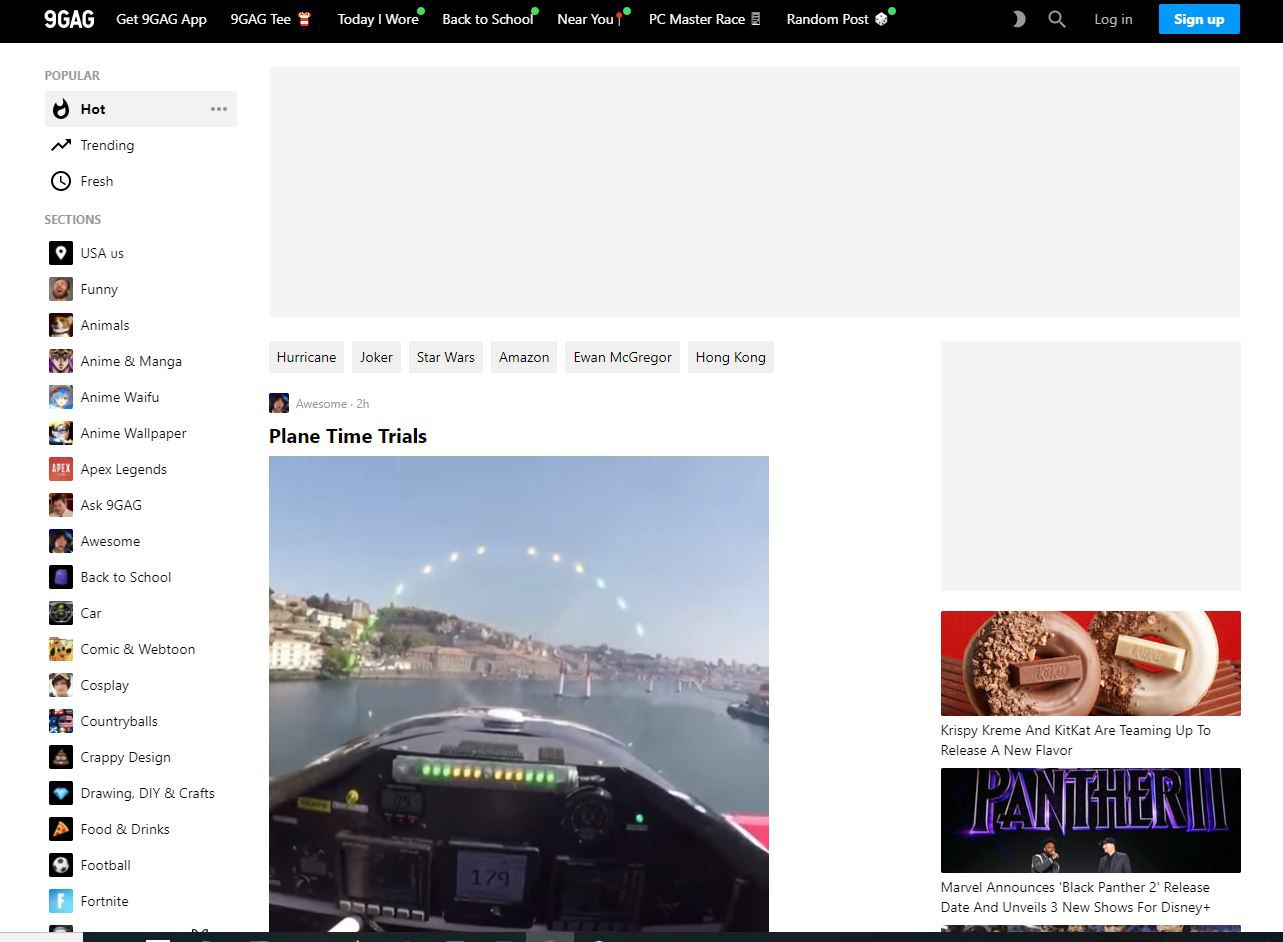Open Car section icon
Image resolution: width=1283 pixels, height=942 pixels.
(61, 613)
